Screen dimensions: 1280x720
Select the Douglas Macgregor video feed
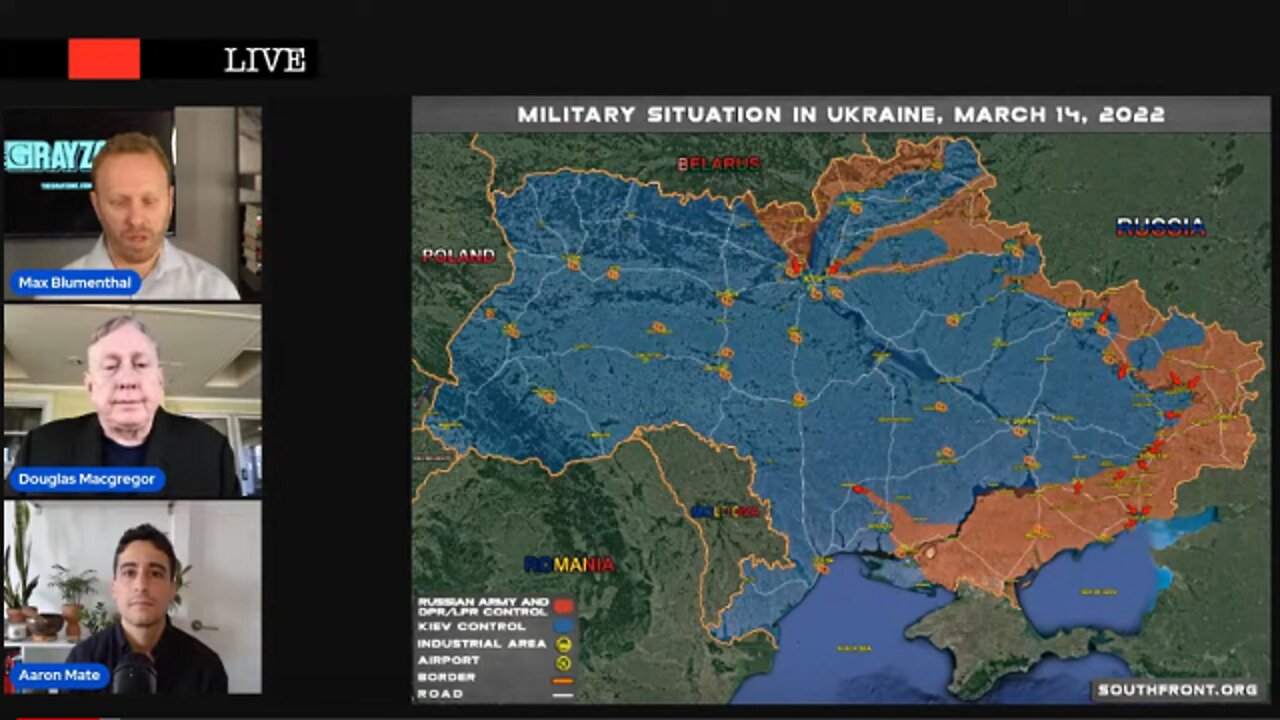(x=132, y=401)
